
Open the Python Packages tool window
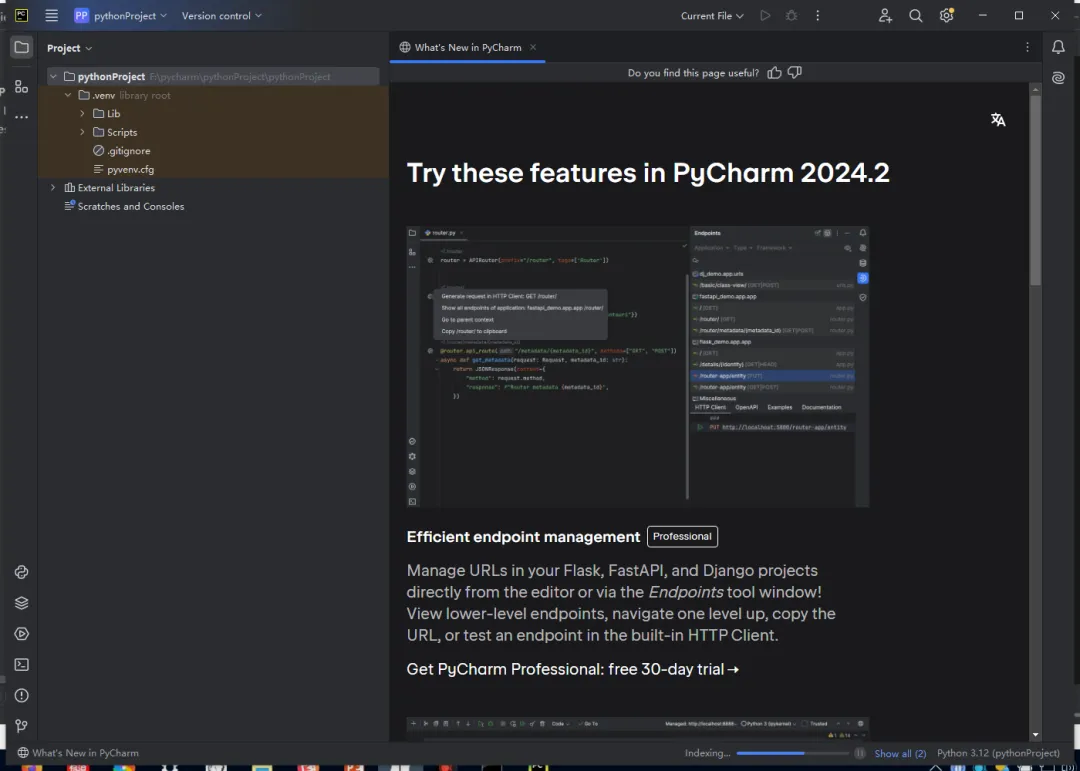click(21, 603)
